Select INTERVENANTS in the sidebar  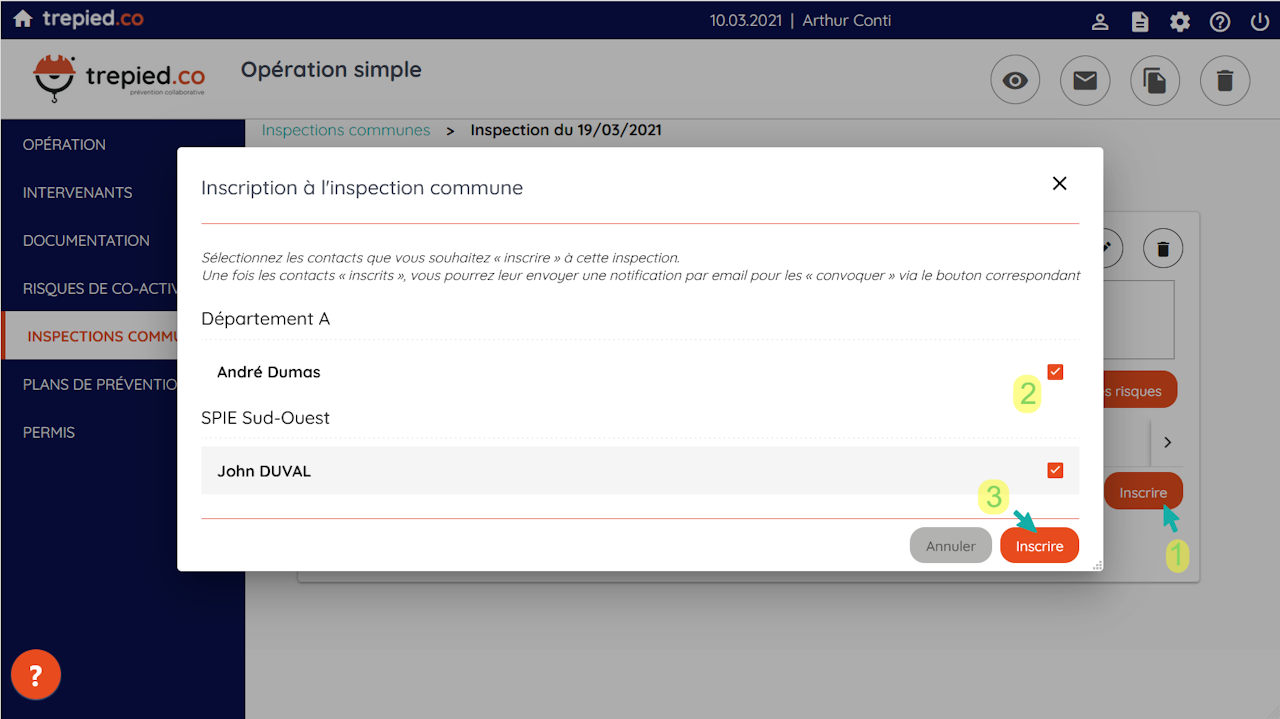coord(77,192)
